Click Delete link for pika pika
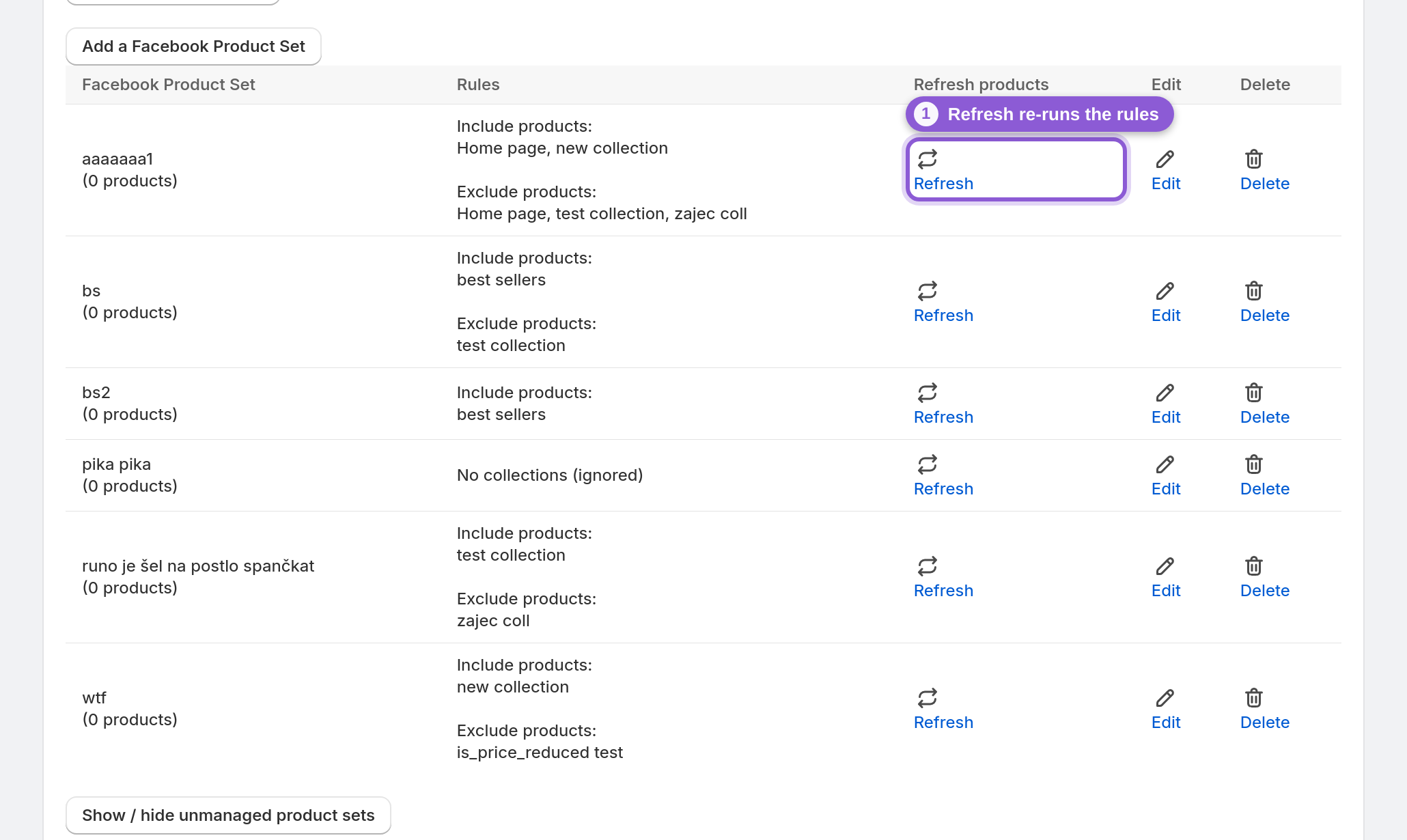The height and width of the screenshot is (840, 1407). point(1265,489)
